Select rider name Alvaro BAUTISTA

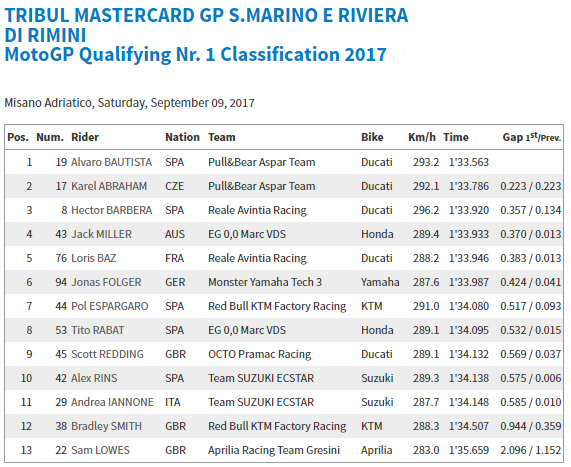(x=111, y=162)
